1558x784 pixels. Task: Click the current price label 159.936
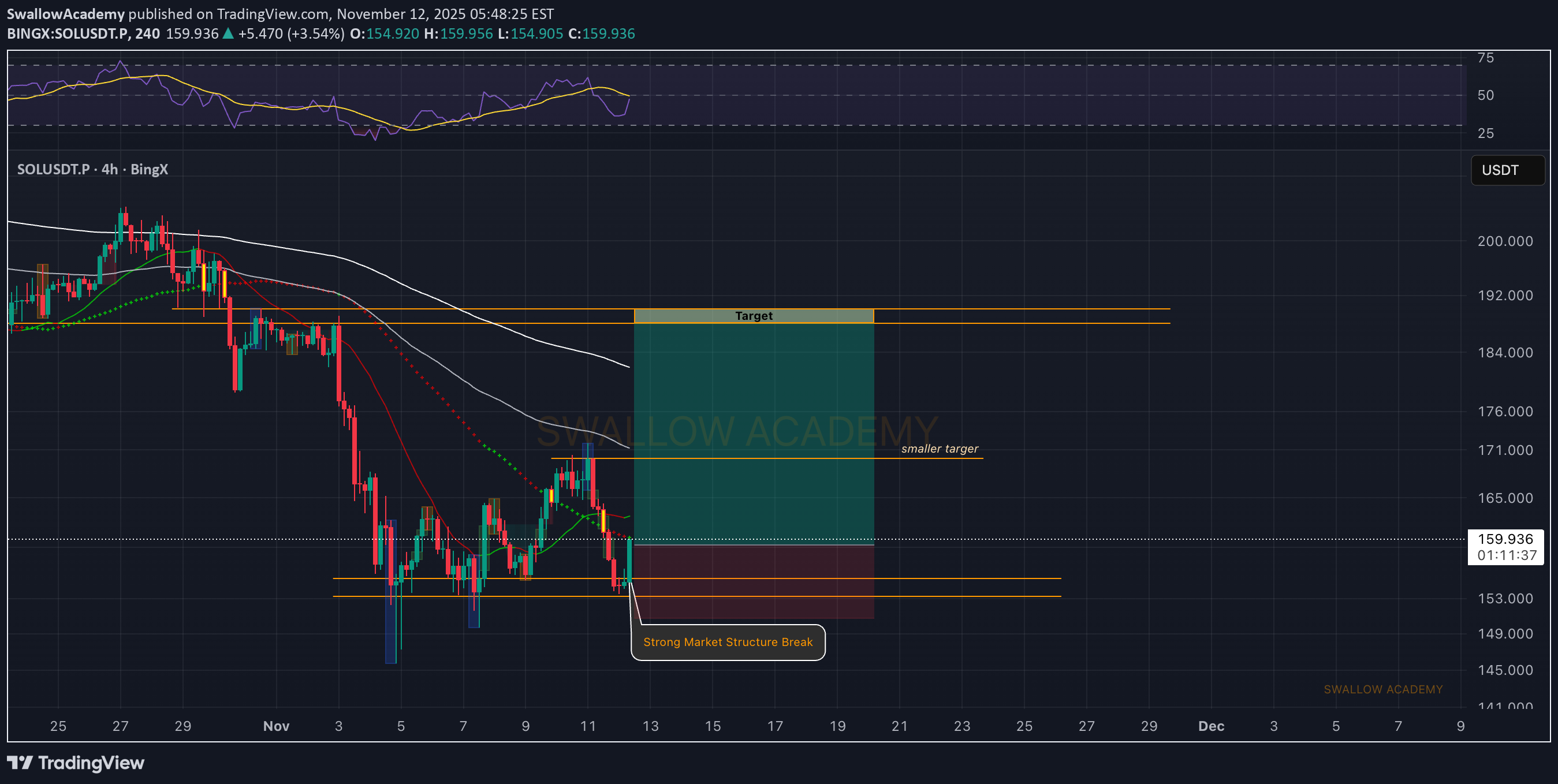1505,539
